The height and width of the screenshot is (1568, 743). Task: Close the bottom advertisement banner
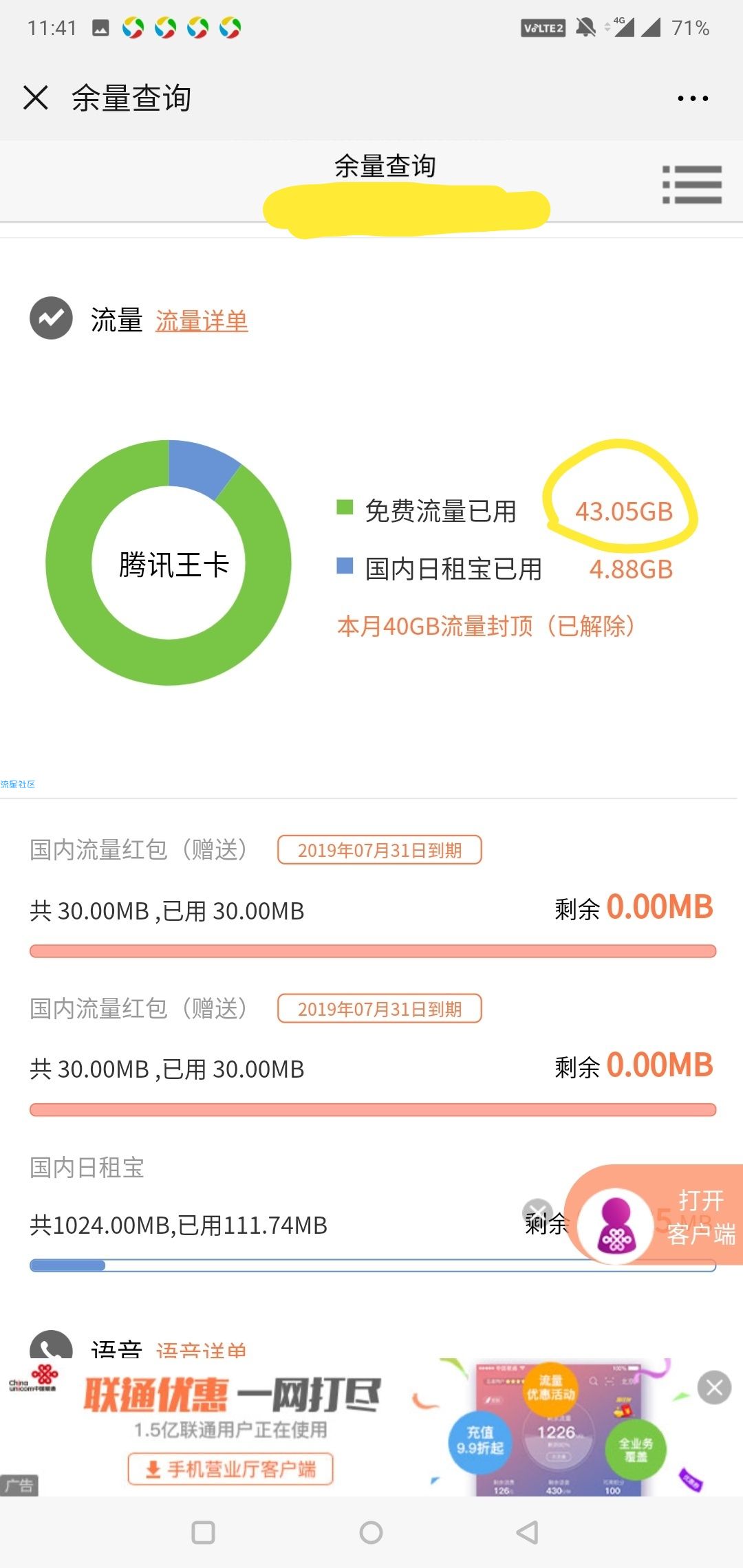714,1388
